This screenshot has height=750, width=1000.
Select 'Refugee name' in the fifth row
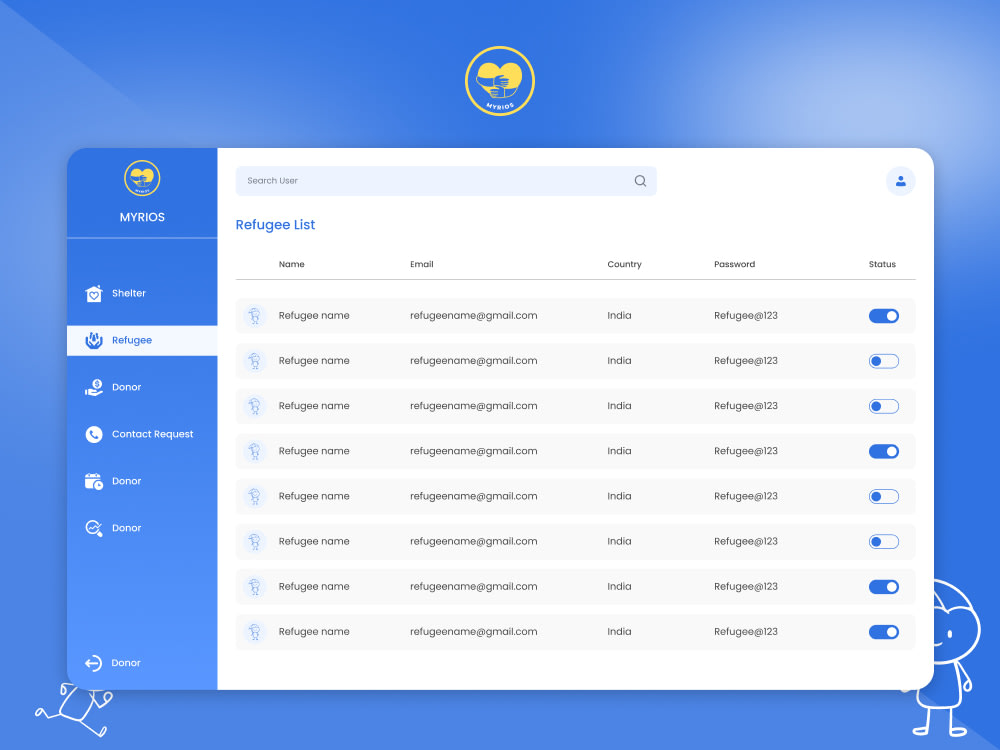pyautogui.click(x=314, y=496)
